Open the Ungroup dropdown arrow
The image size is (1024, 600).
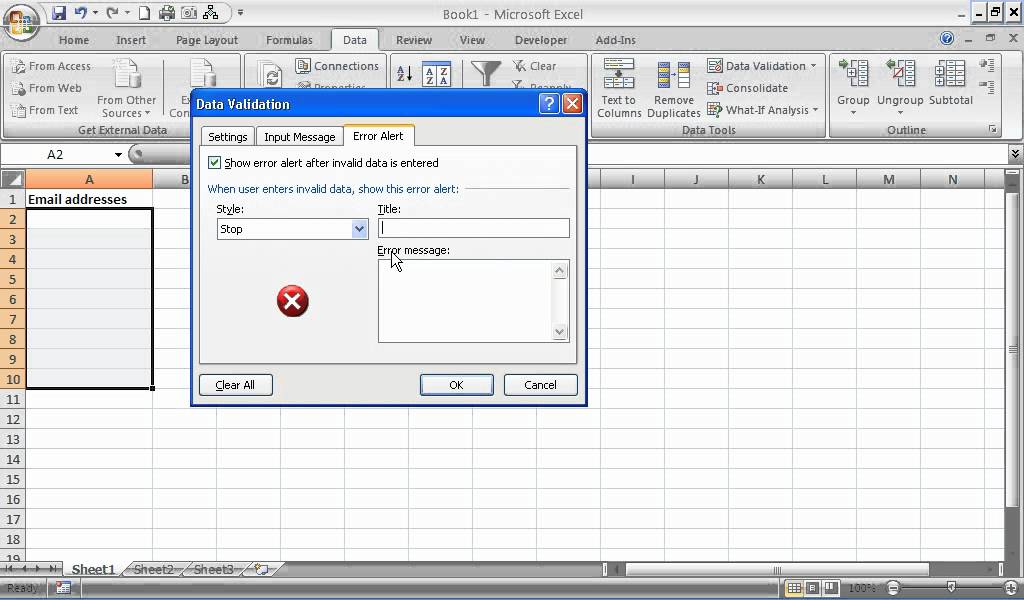pyautogui.click(x=900, y=113)
